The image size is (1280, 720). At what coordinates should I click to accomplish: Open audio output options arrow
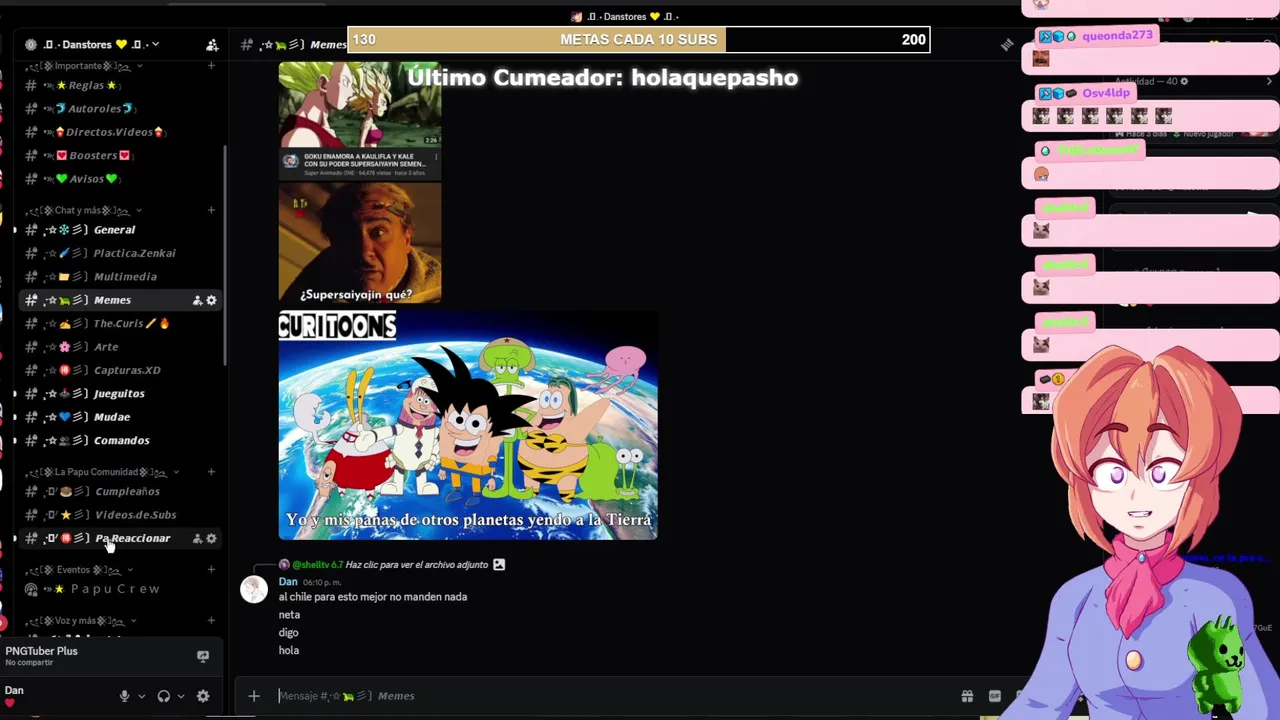(x=181, y=696)
